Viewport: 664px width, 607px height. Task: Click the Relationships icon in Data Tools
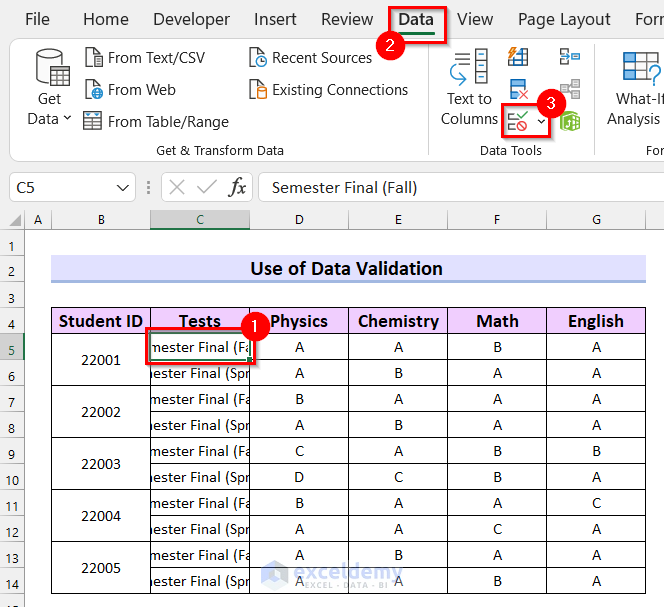569,90
